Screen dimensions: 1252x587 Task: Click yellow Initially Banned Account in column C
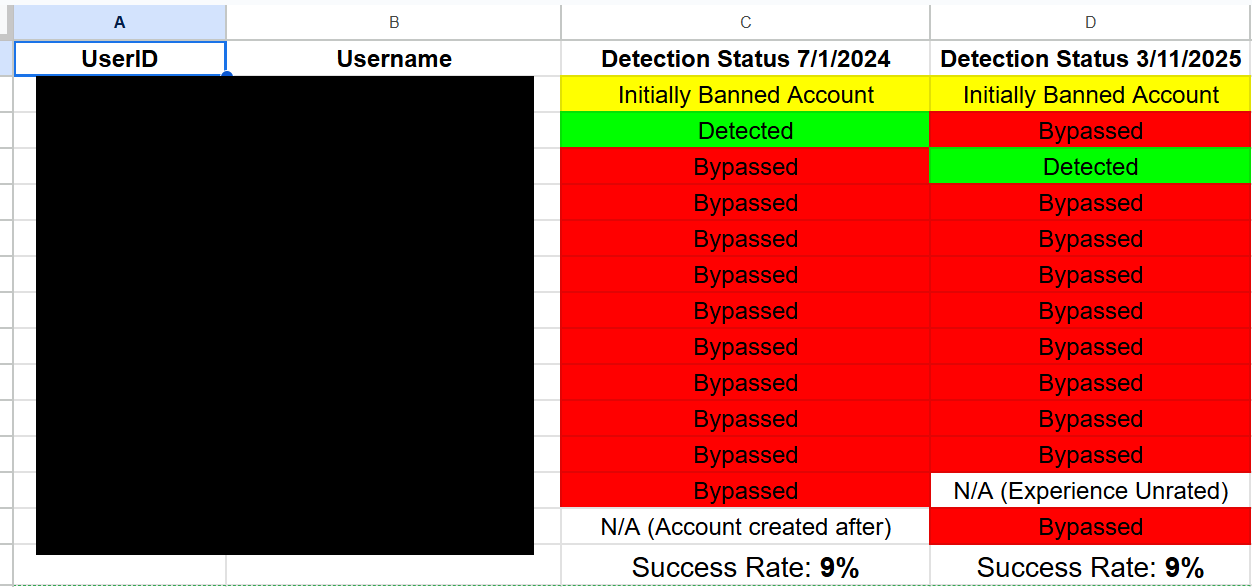click(745, 95)
